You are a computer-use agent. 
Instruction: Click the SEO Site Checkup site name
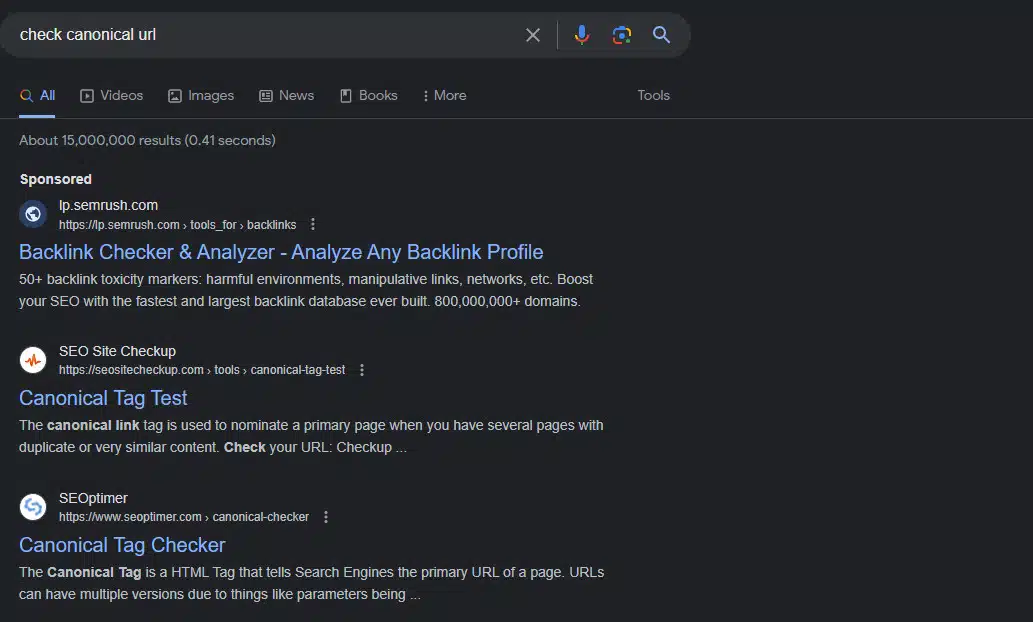(117, 351)
